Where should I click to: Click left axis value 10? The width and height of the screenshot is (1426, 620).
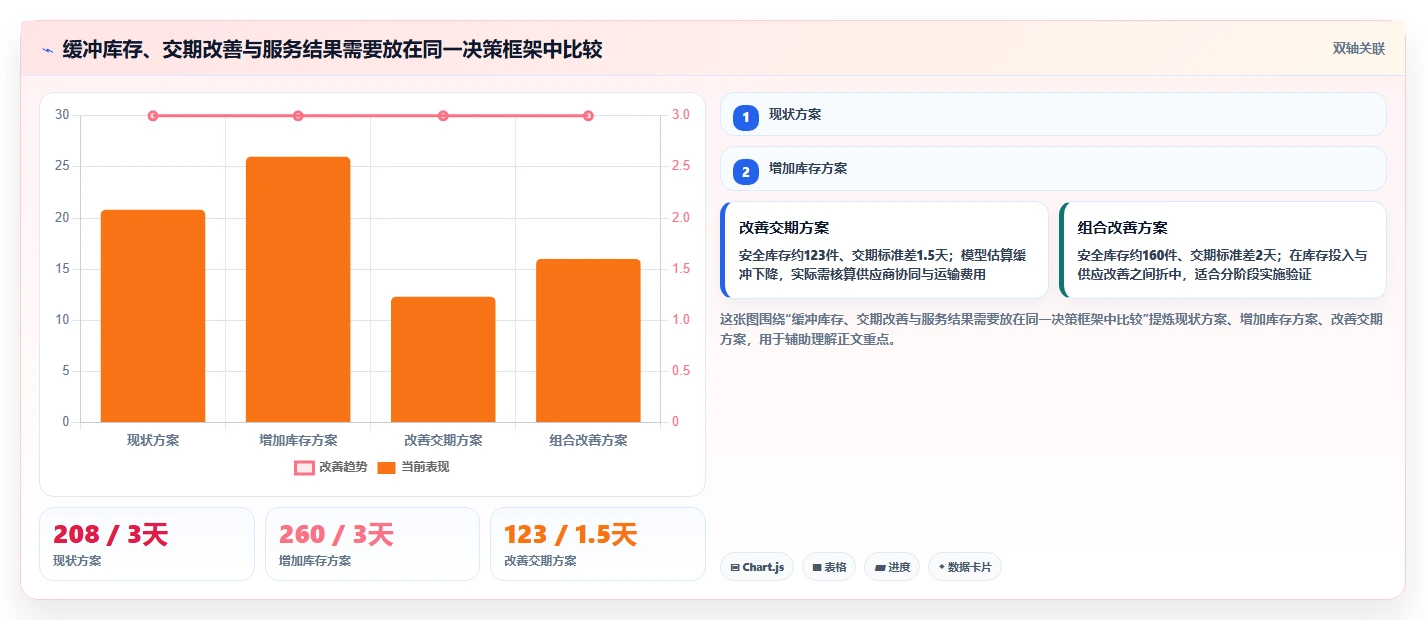click(62, 320)
